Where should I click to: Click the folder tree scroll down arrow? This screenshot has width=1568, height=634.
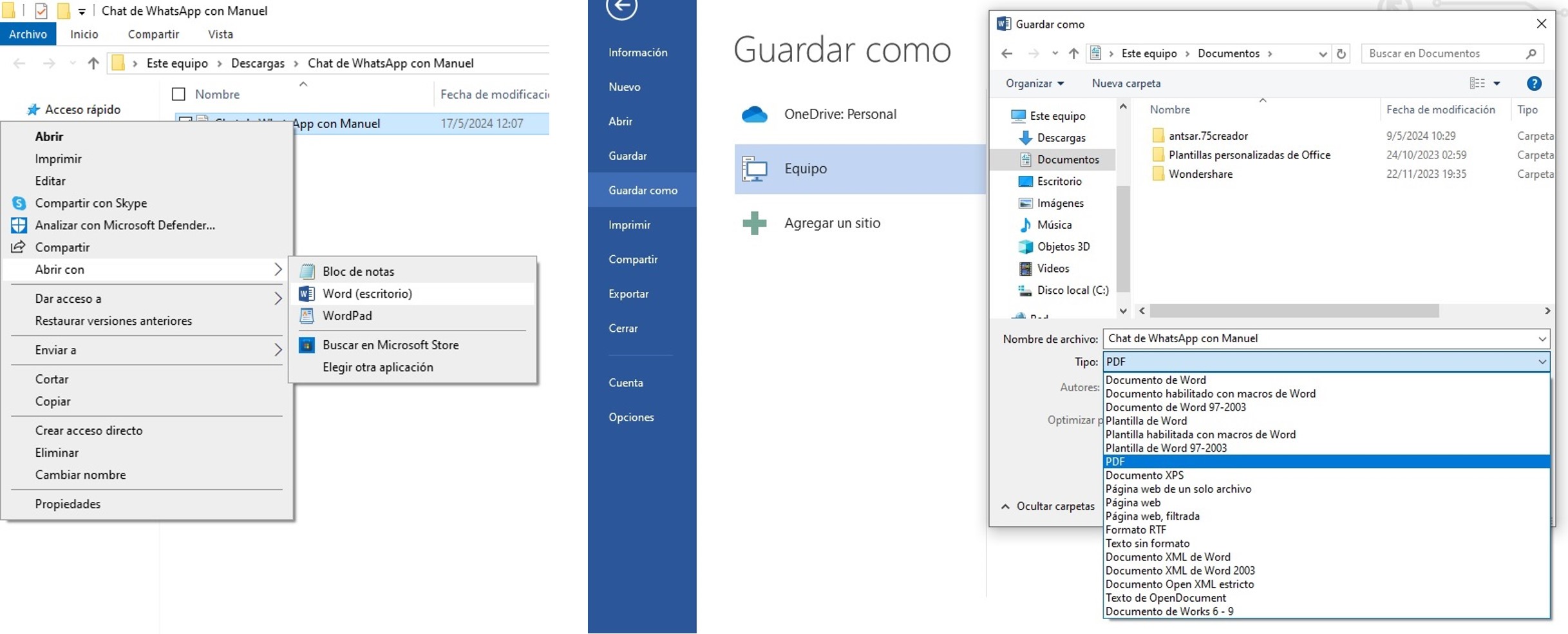1123,311
